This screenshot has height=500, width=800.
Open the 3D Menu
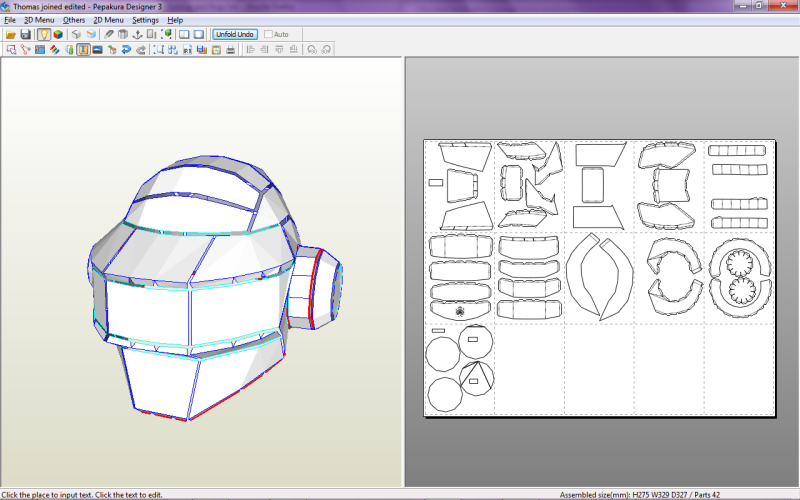point(39,20)
